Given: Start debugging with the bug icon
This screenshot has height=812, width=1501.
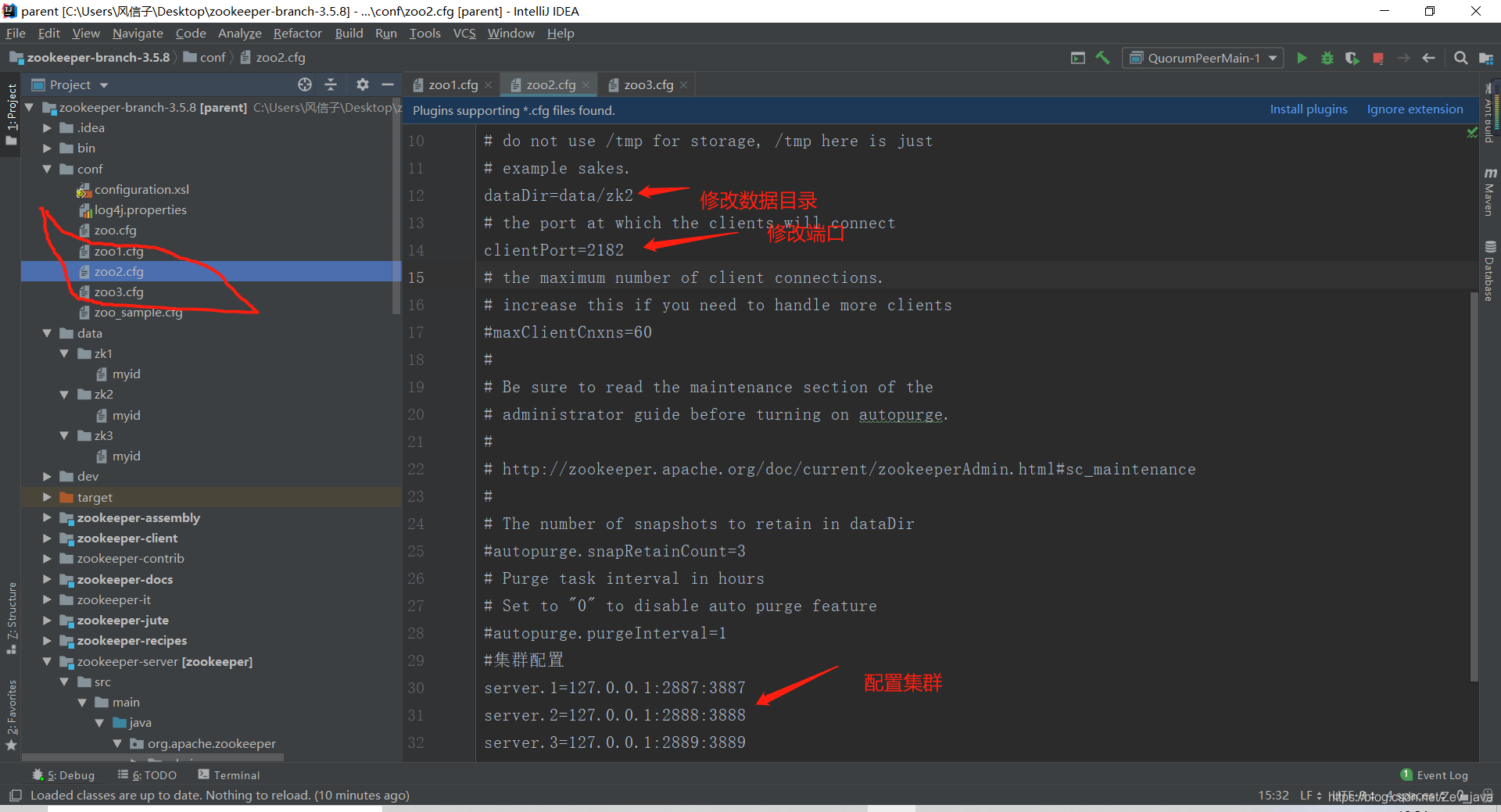Looking at the screenshot, I should pyautogui.click(x=1327, y=58).
